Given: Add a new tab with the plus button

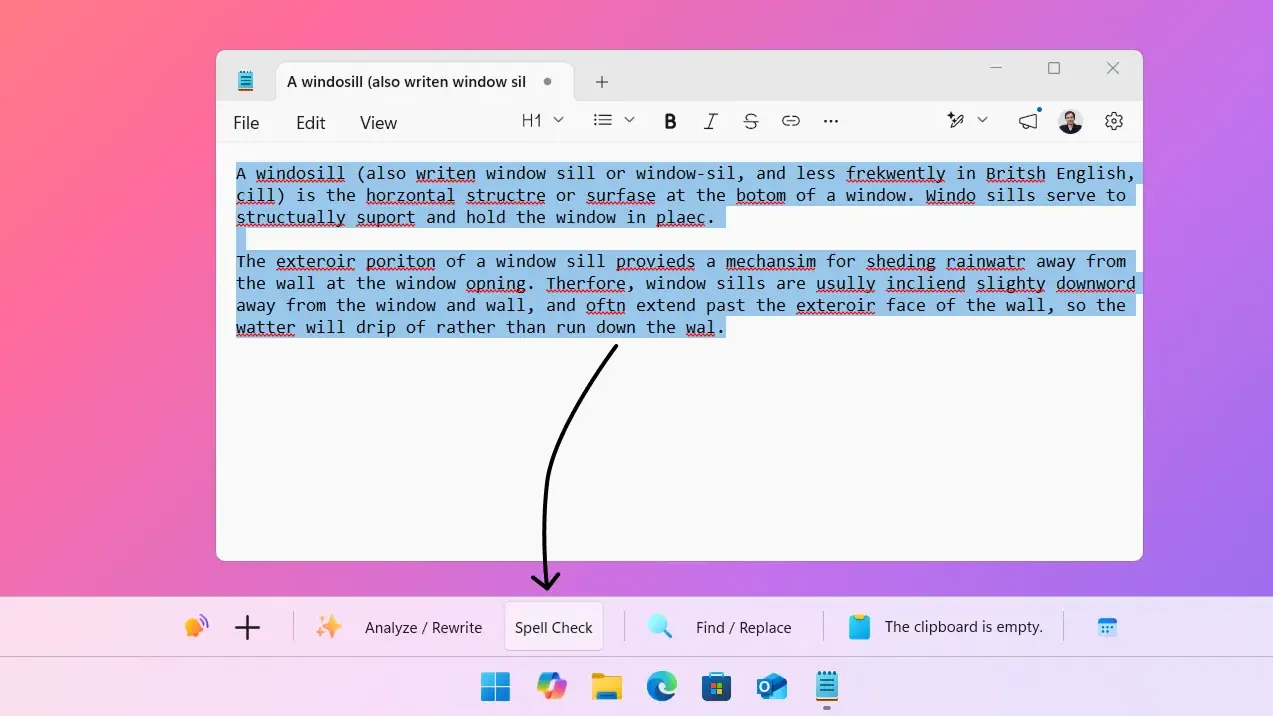Looking at the screenshot, I should (601, 82).
